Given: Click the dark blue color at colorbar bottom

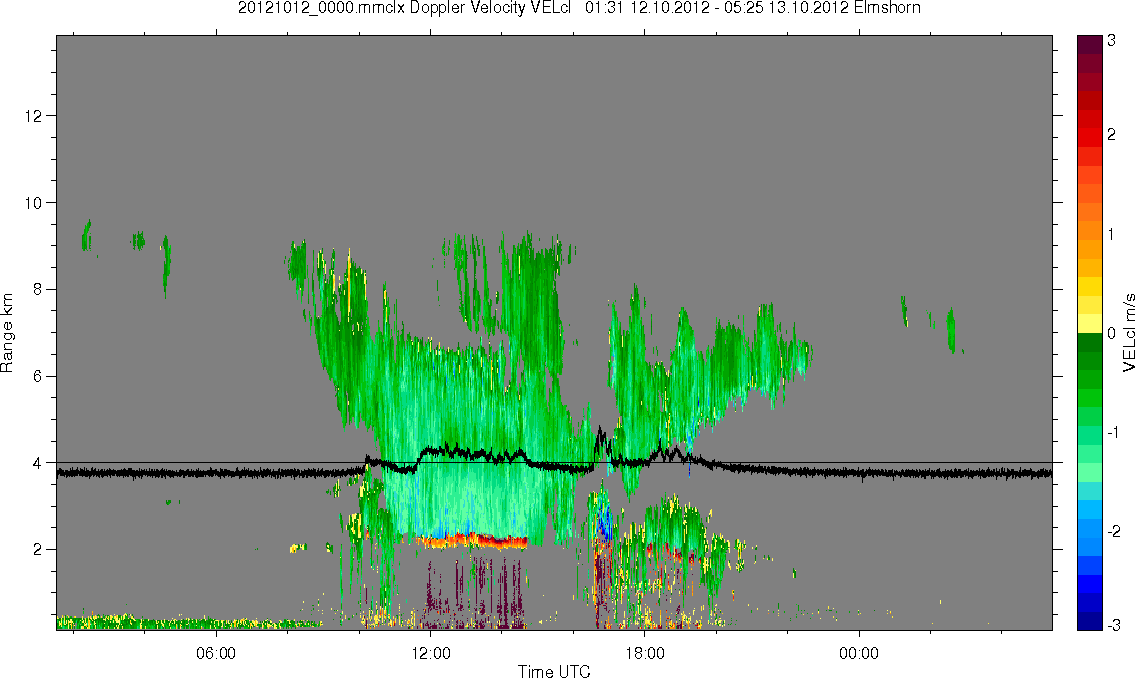Looking at the screenshot, I should pyautogui.click(x=1089, y=621).
